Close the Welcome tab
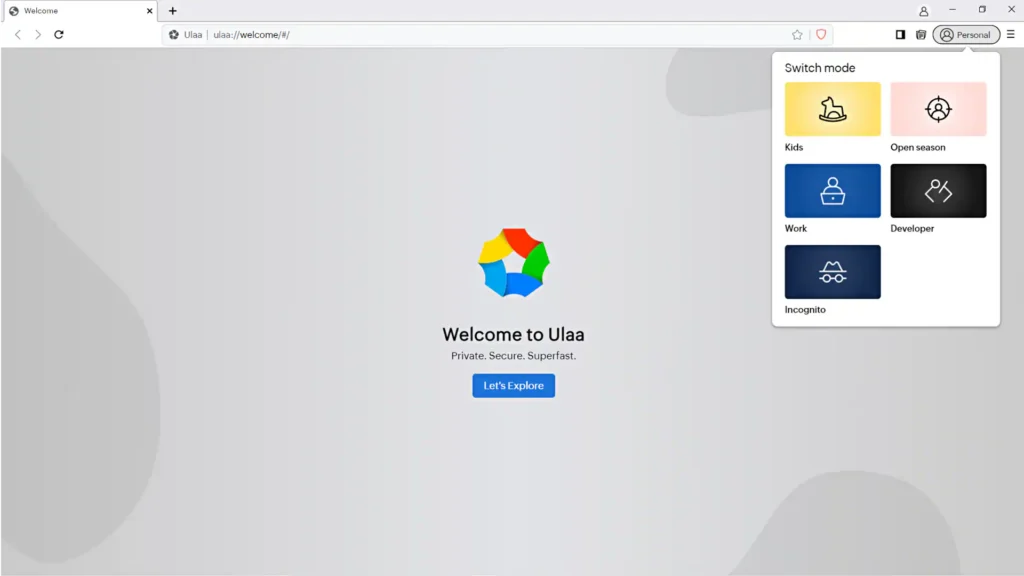The image size is (1024, 576). (x=150, y=11)
